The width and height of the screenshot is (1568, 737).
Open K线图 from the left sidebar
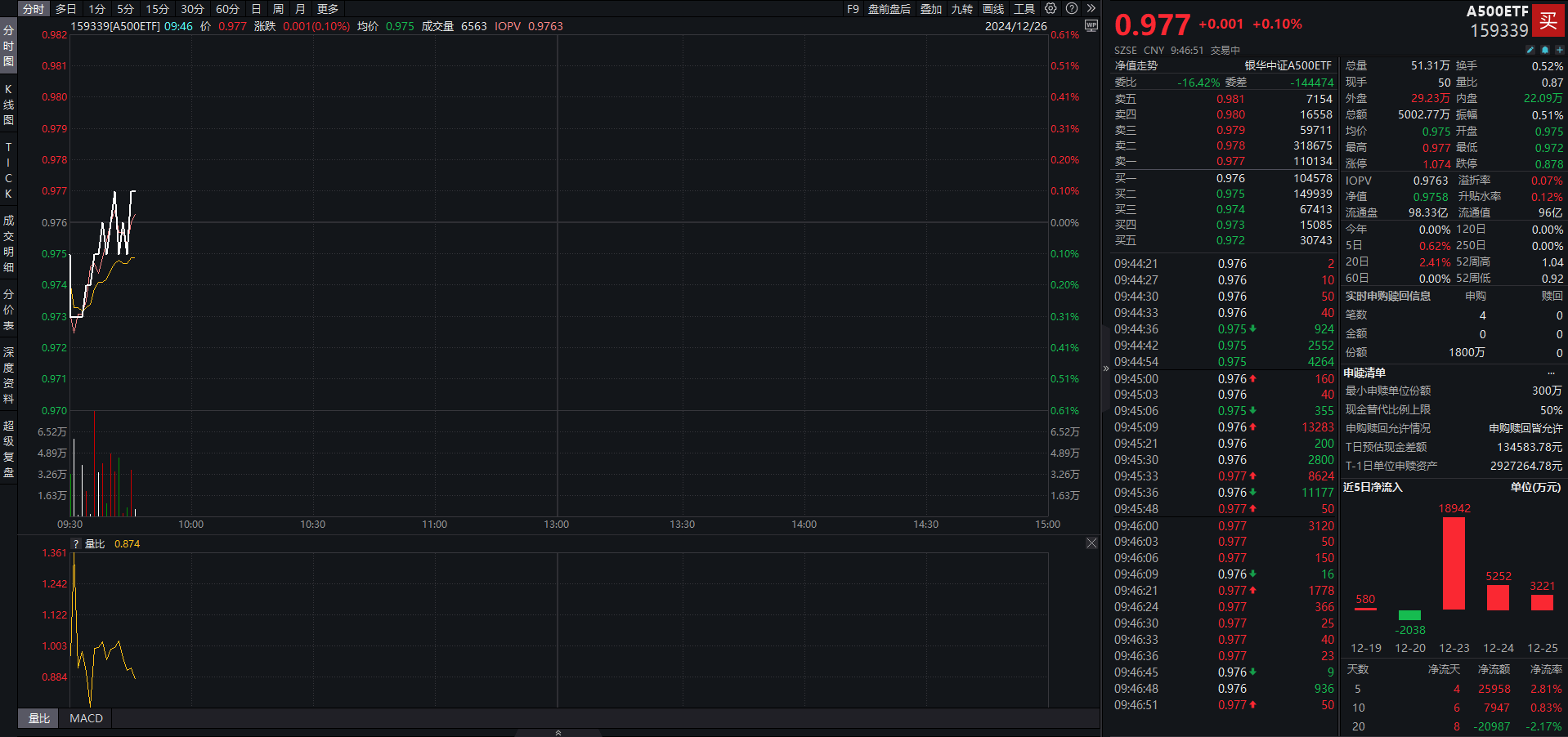tap(8, 105)
